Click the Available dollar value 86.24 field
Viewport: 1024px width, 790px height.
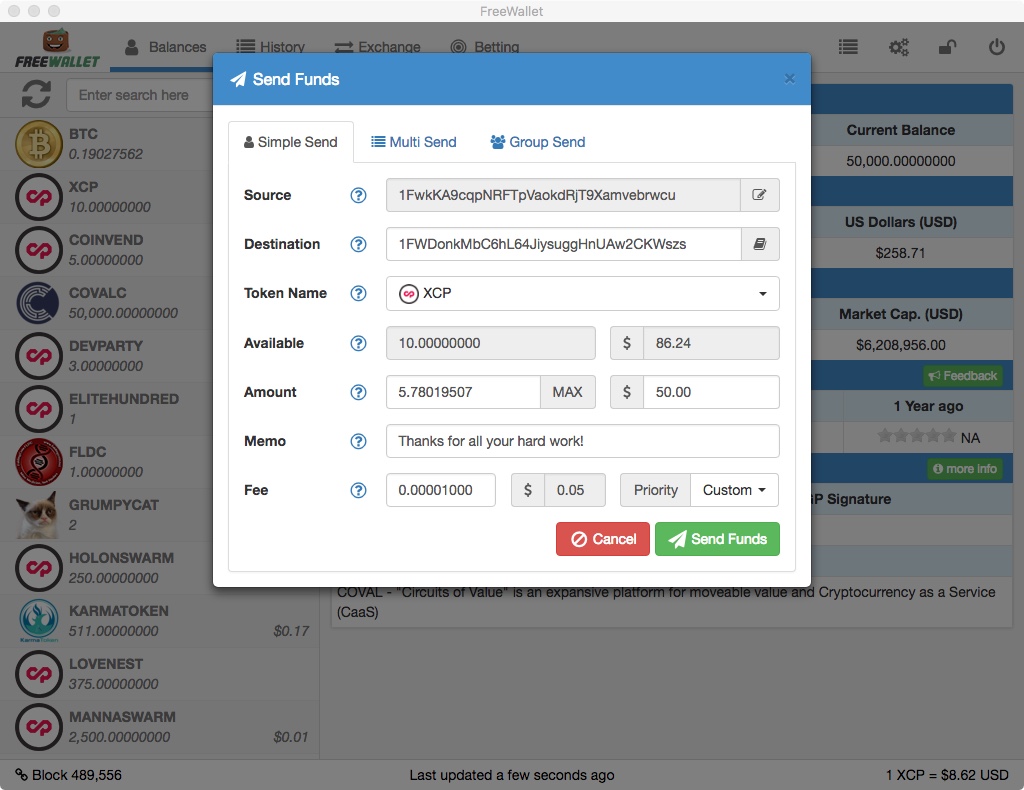click(x=711, y=343)
